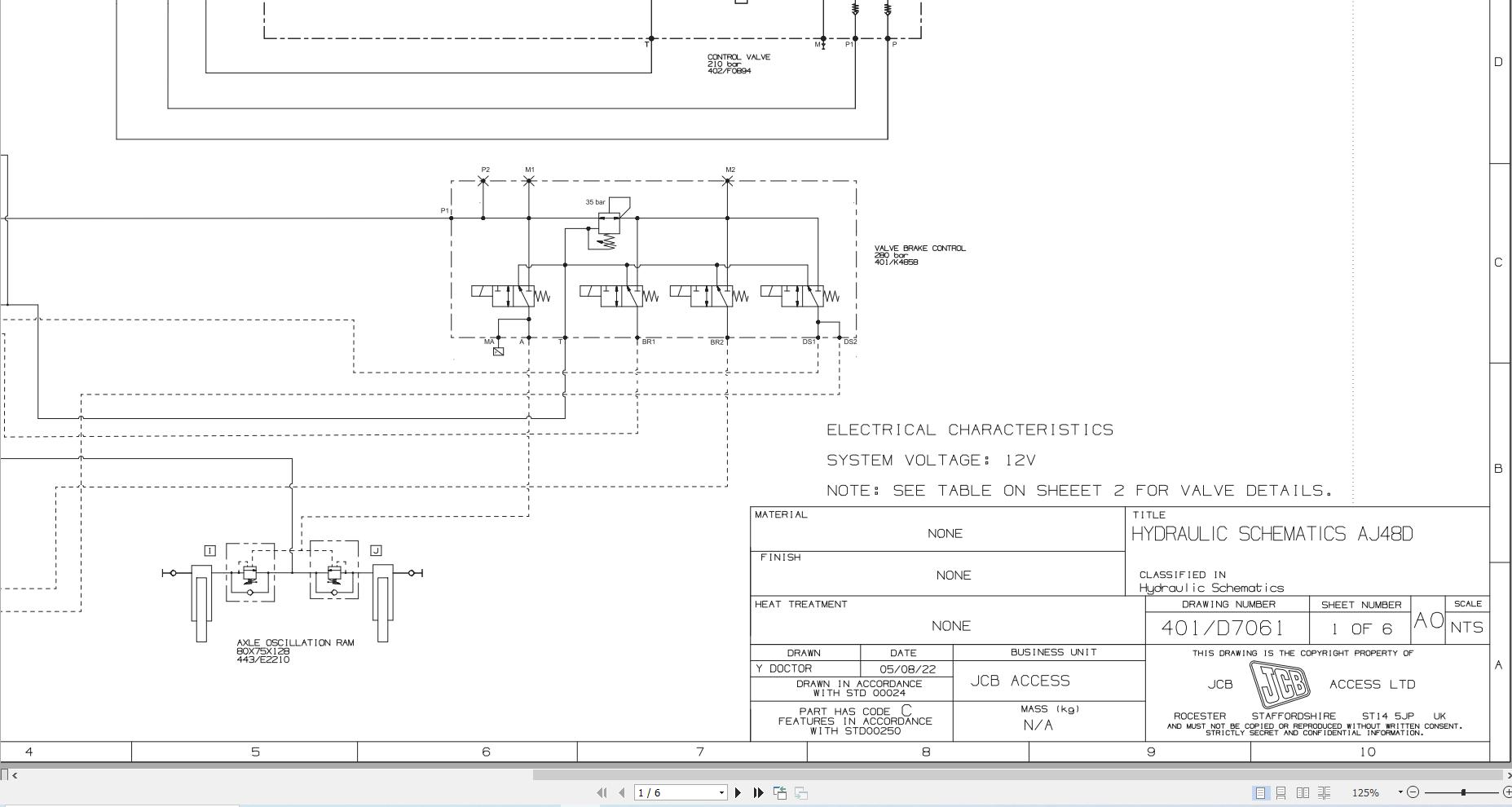
Task: Jump to last page
Action: [x=758, y=792]
